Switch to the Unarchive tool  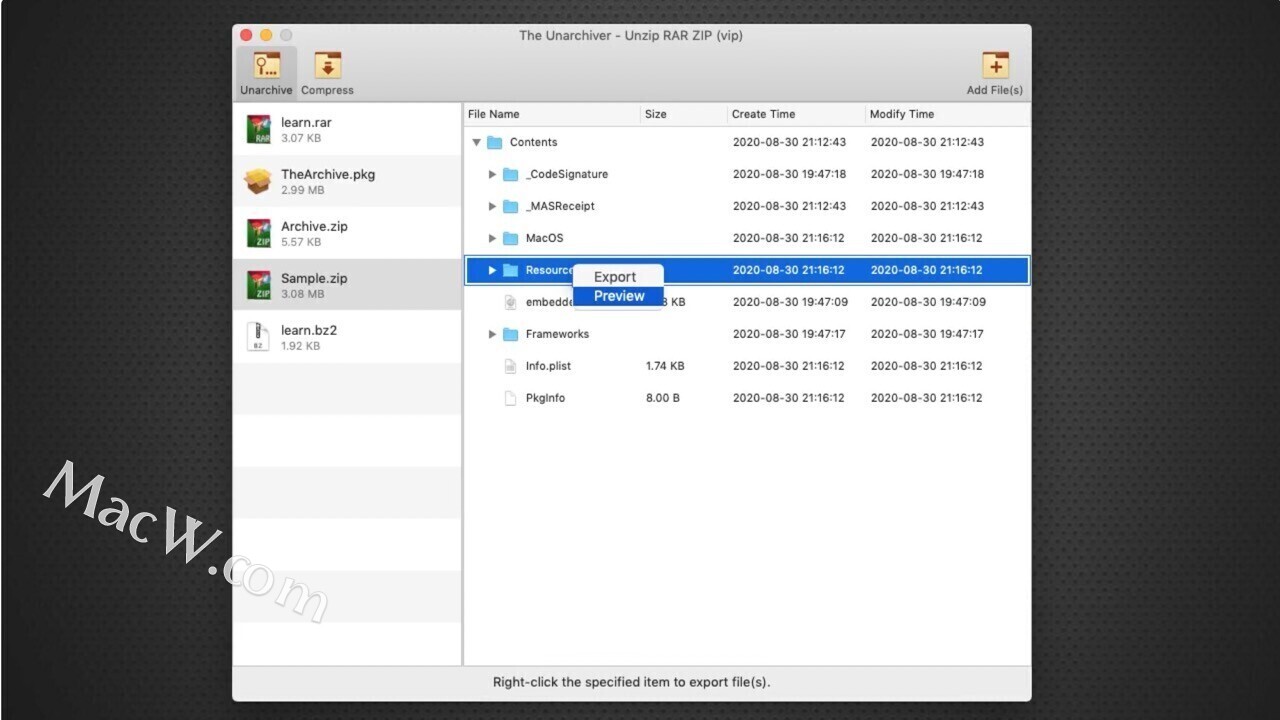tap(266, 73)
